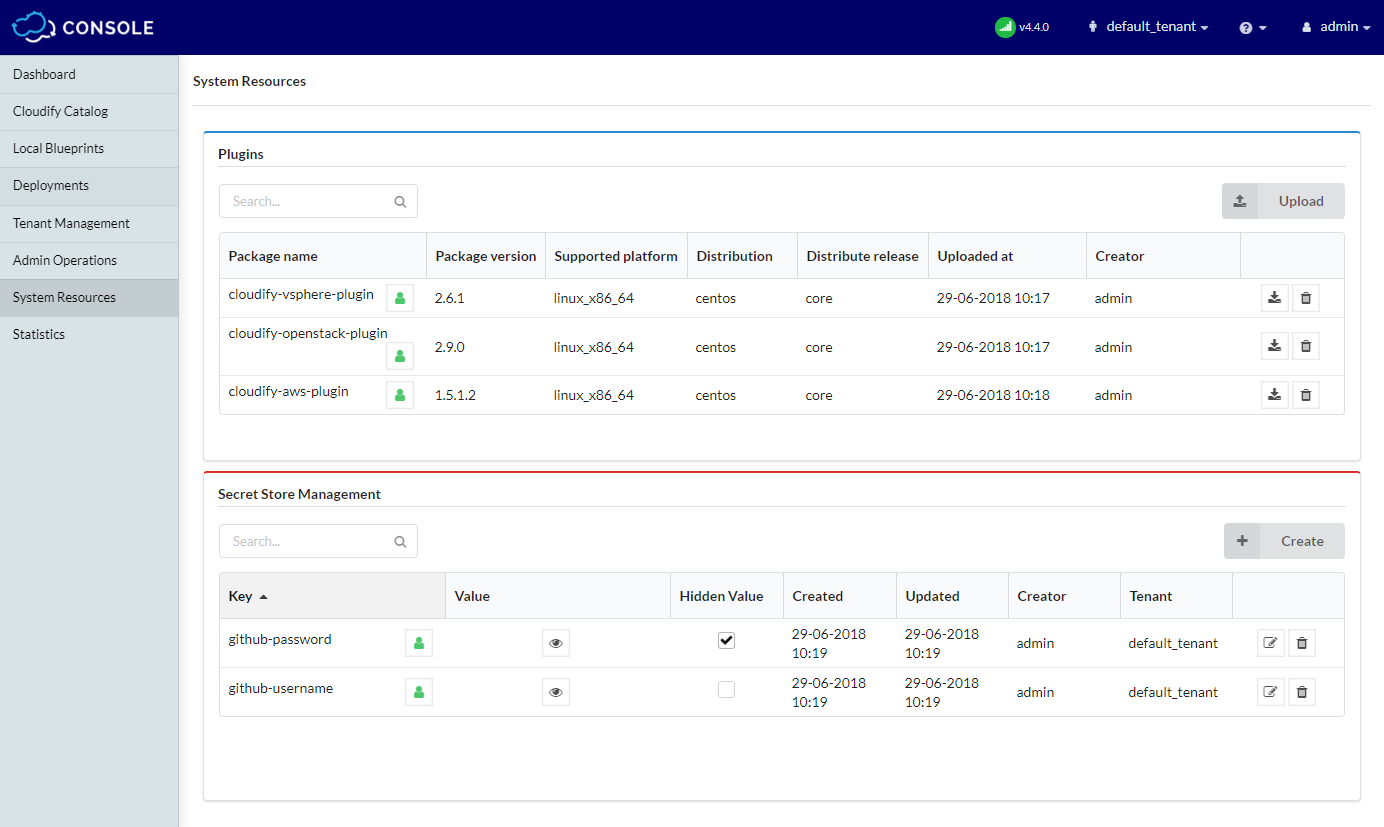Click the Created column header in secrets
The width and height of the screenshot is (1384, 827).
pyautogui.click(x=840, y=596)
